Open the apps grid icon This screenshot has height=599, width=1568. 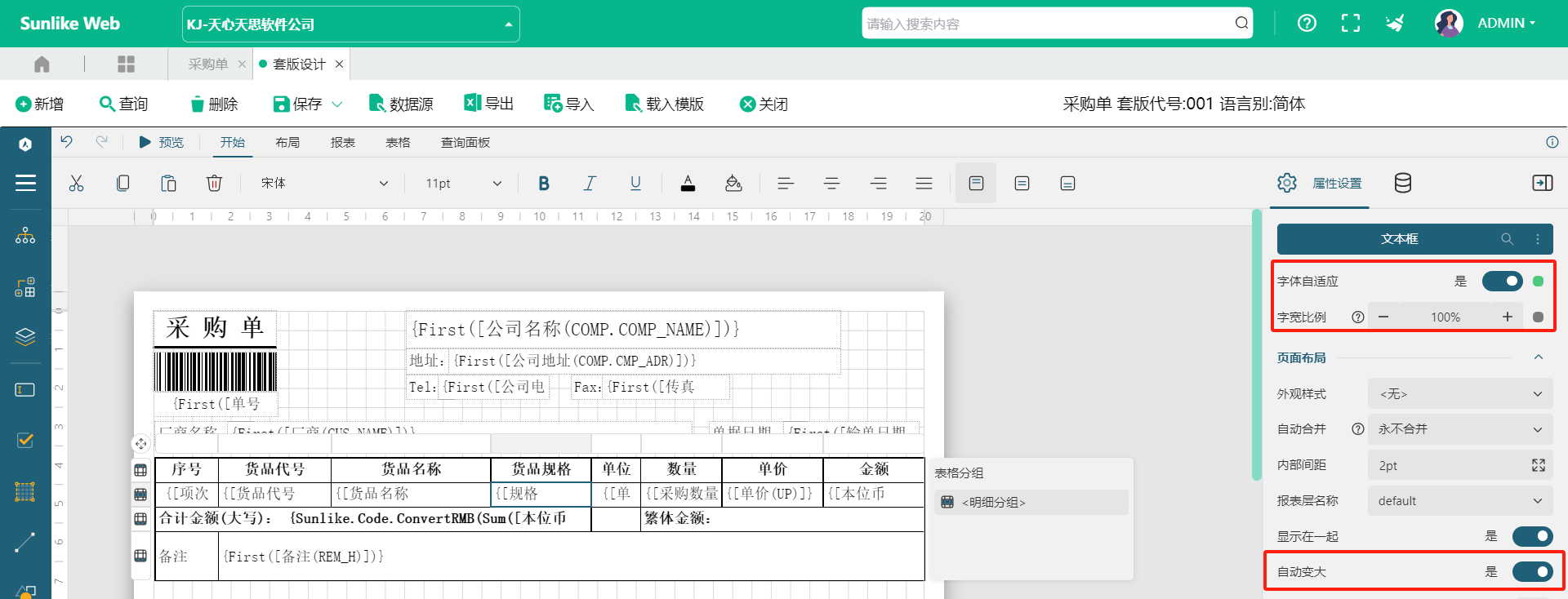126,64
